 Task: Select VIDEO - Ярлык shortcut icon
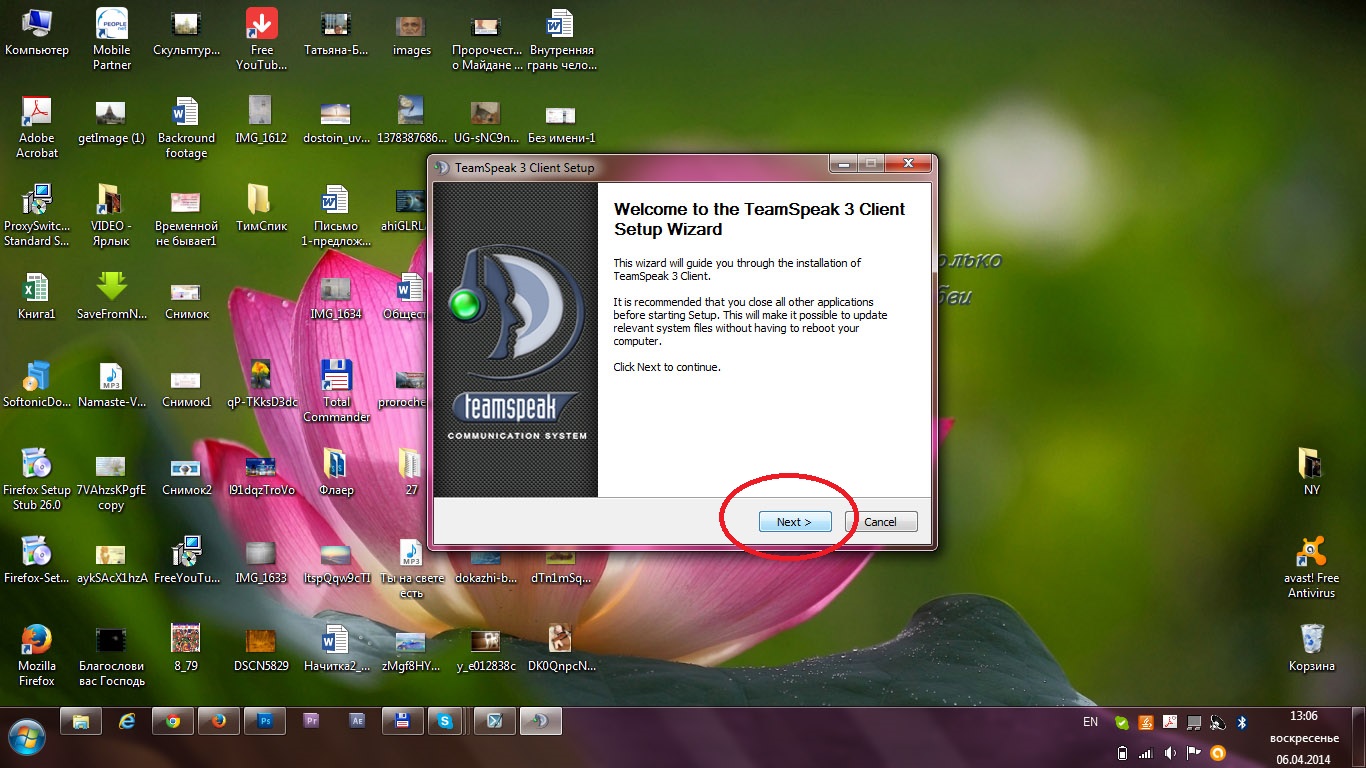(112, 215)
